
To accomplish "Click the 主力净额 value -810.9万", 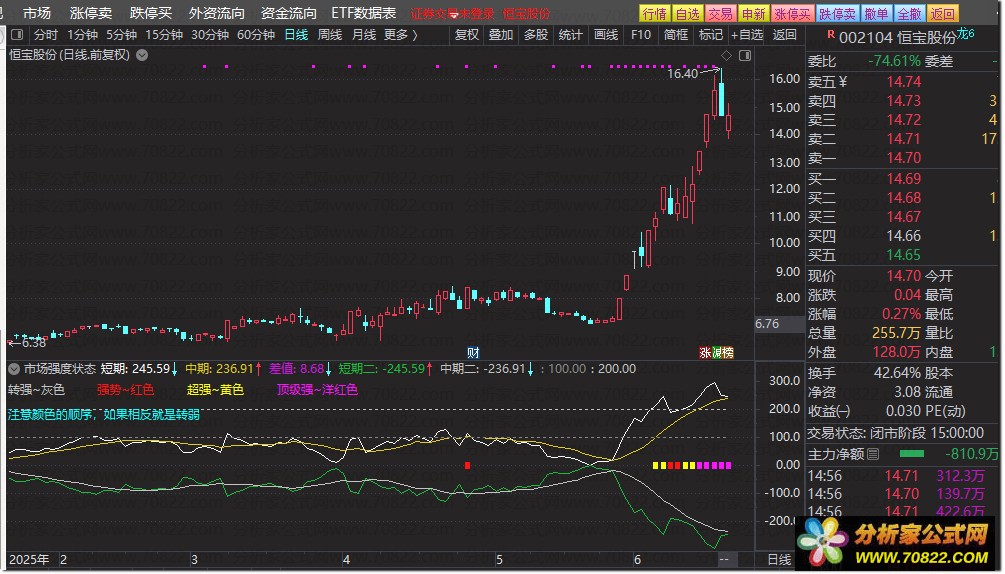I will pyautogui.click(x=972, y=454).
